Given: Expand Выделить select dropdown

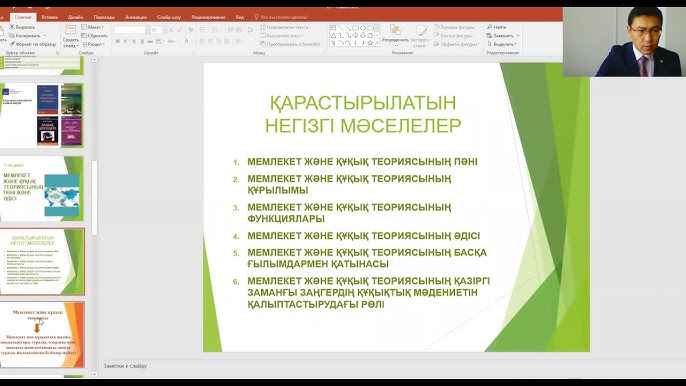Looking at the screenshot, I should (x=502, y=44).
